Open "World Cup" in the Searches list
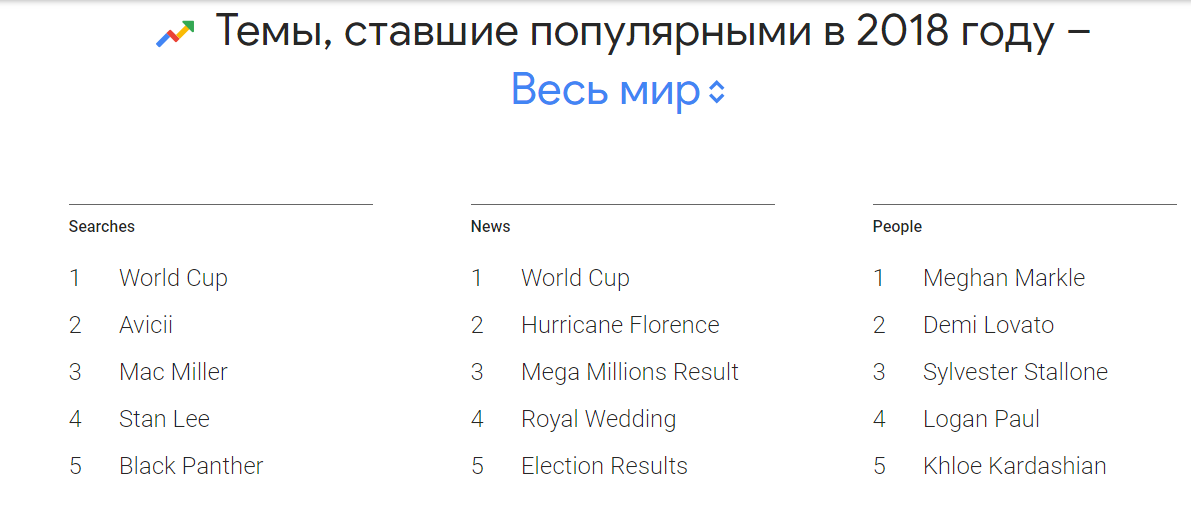Image resolution: width=1191 pixels, height=532 pixels. click(173, 278)
